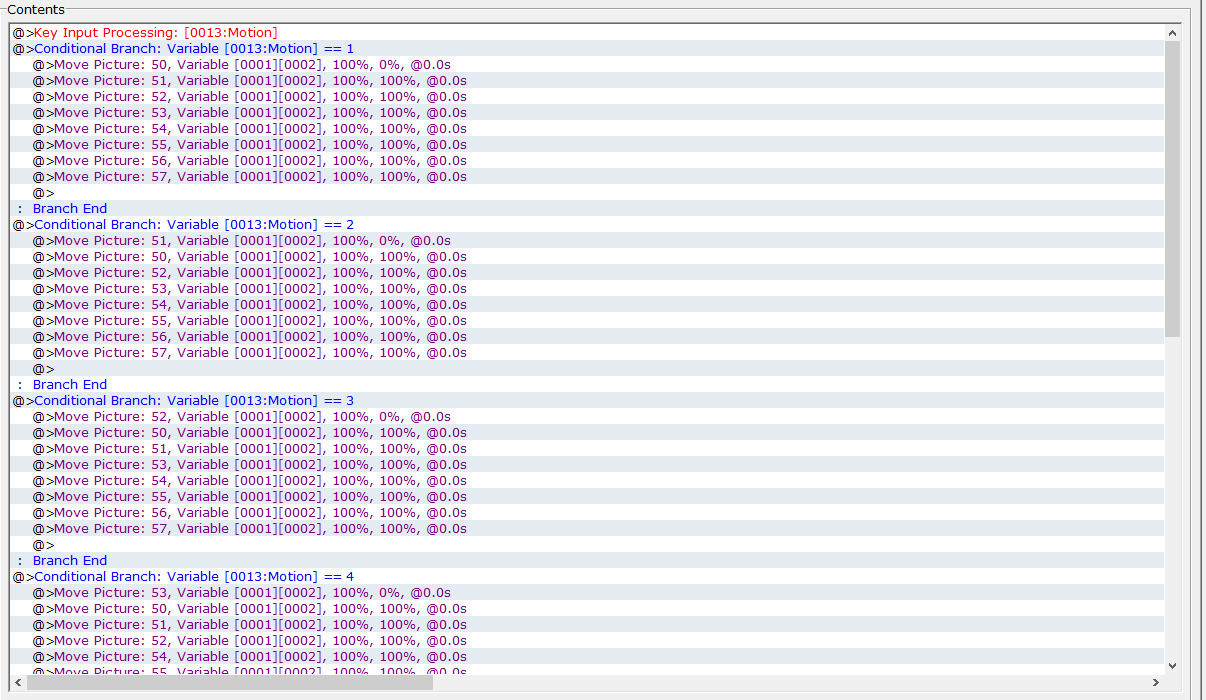The width and height of the screenshot is (1206, 700).
Task: Click the horizontal scrollbar left arrow
Action: coord(19,683)
